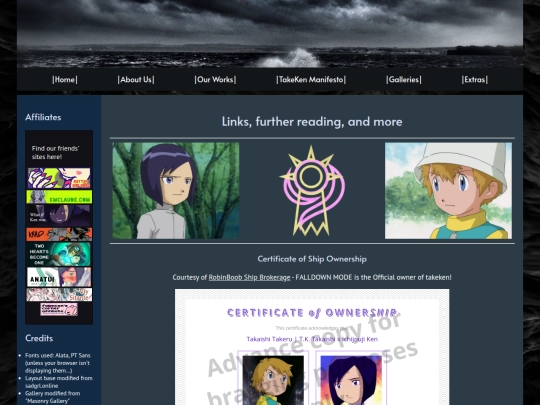Screen dimensions: 540x405
Task: Click the small pink affiliate button badge
Action: [59, 309]
